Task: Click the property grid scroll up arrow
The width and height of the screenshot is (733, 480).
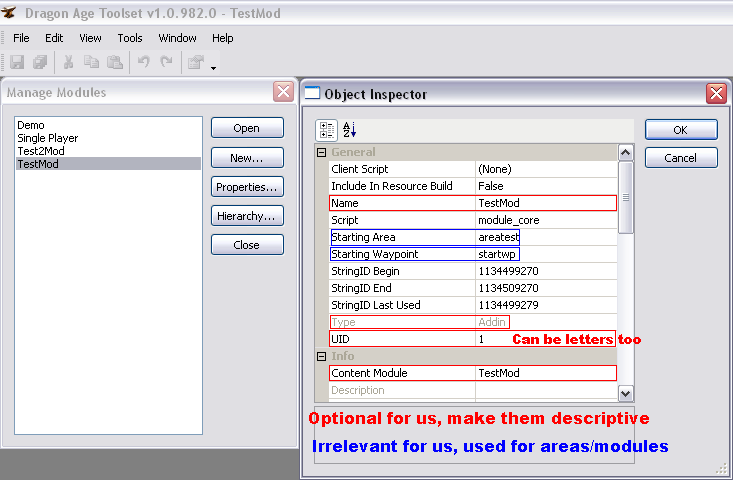Action: (625, 152)
